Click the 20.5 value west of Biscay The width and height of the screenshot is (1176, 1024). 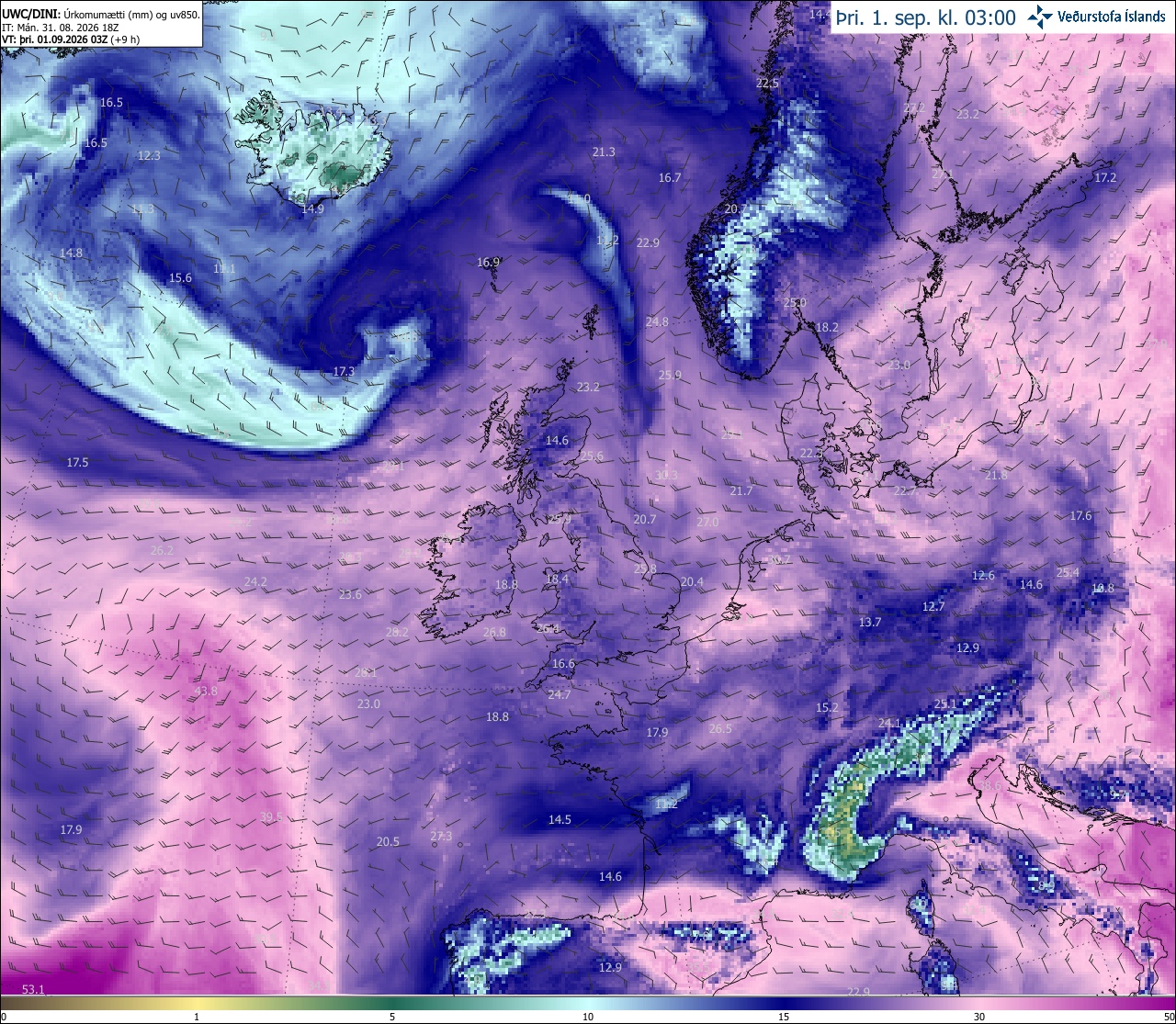click(x=388, y=842)
